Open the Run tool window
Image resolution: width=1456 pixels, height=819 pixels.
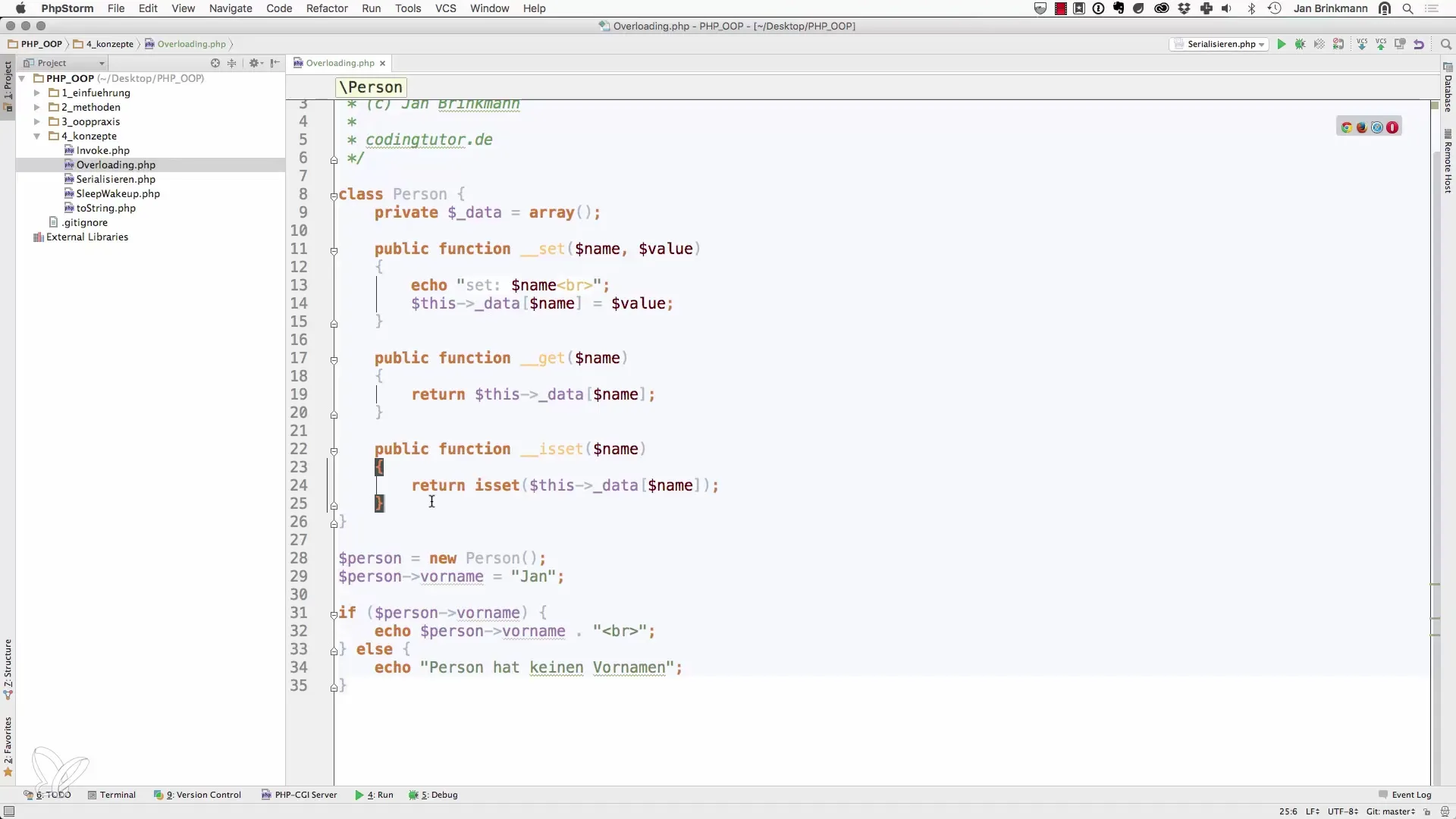(x=374, y=795)
